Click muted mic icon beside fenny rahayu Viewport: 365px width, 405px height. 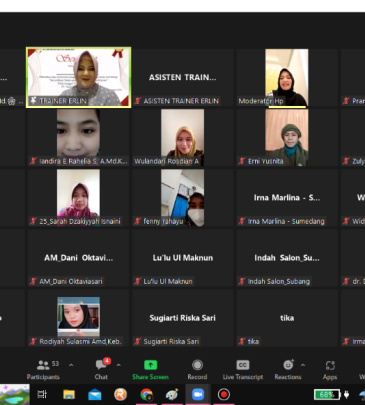pos(137,221)
